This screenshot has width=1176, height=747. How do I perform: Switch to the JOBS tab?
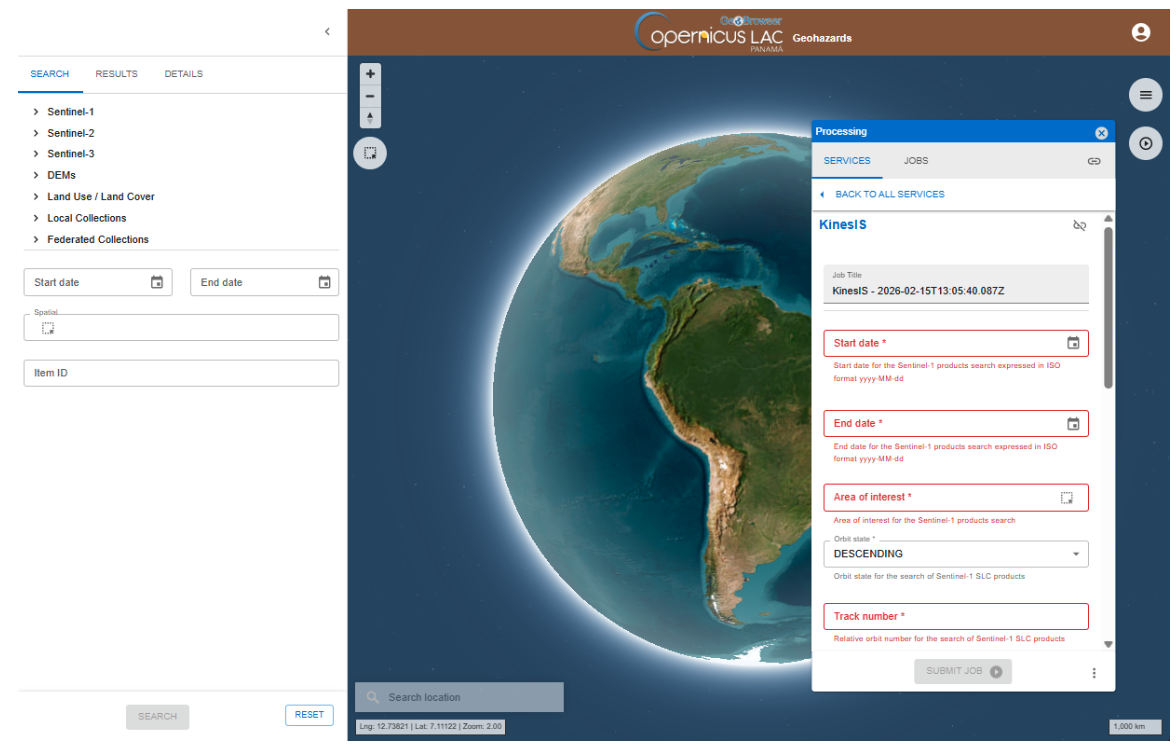(x=915, y=161)
